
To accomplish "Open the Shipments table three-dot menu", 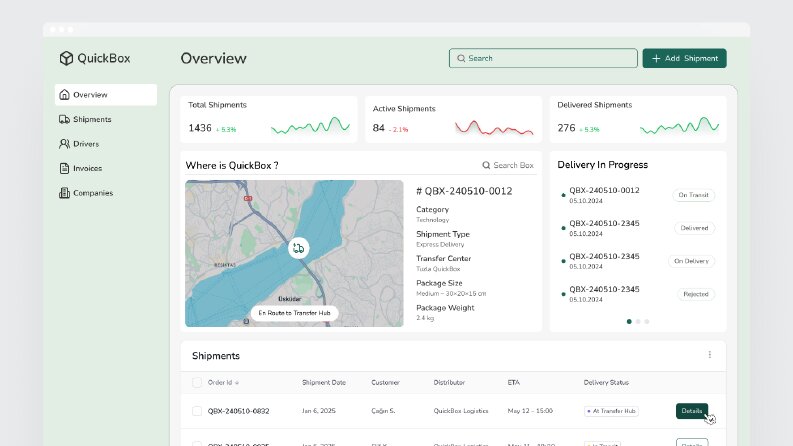I will 710,354.
